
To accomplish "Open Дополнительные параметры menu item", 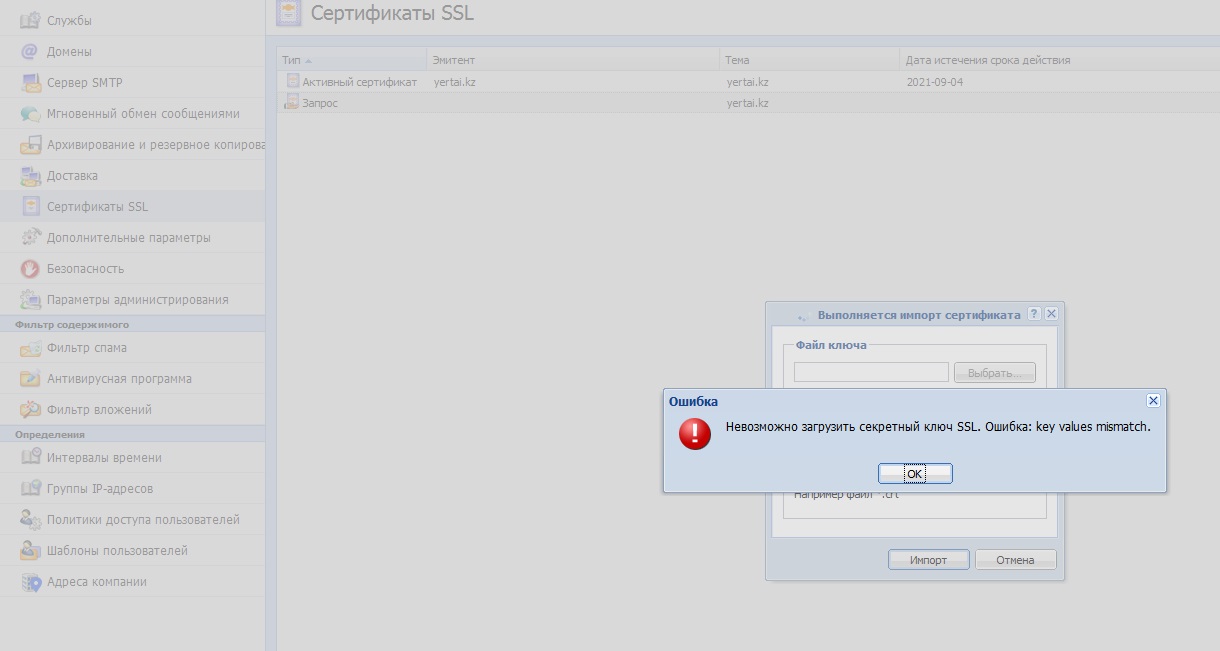I will (x=128, y=238).
